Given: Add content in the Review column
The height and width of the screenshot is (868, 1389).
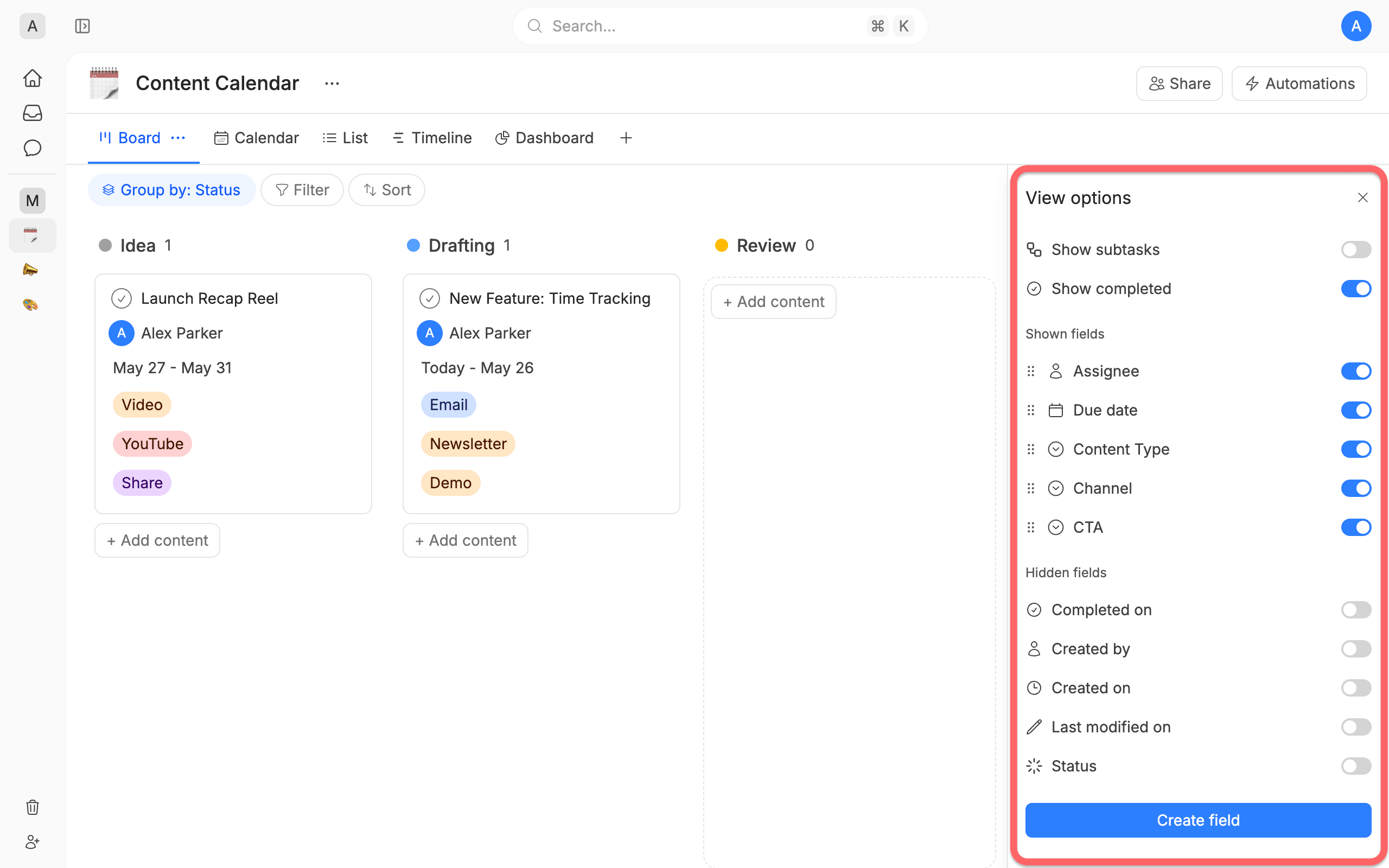Looking at the screenshot, I should (x=774, y=302).
